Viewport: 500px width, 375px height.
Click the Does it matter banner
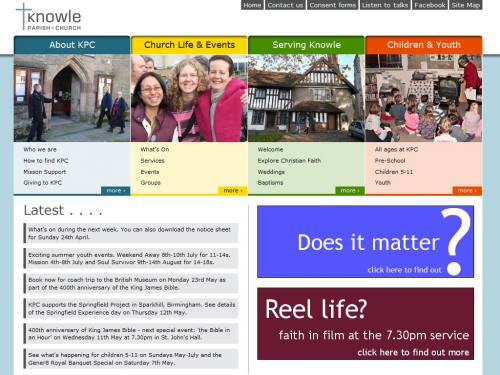pyautogui.click(x=365, y=242)
